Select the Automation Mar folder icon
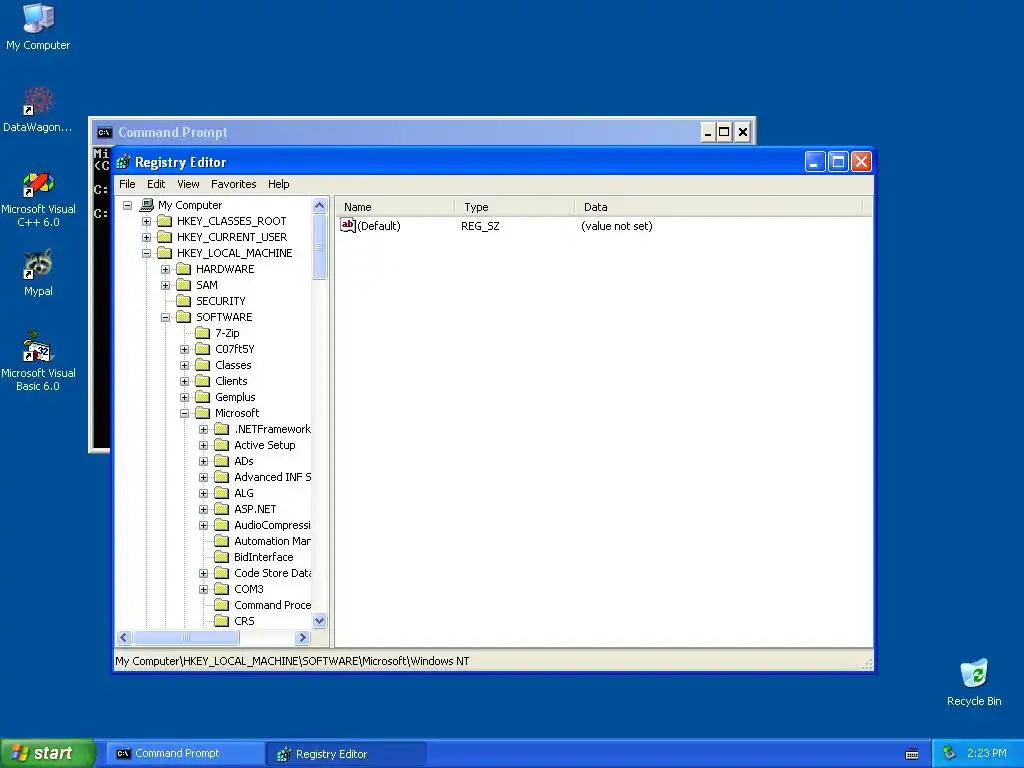 pyautogui.click(x=222, y=541)
